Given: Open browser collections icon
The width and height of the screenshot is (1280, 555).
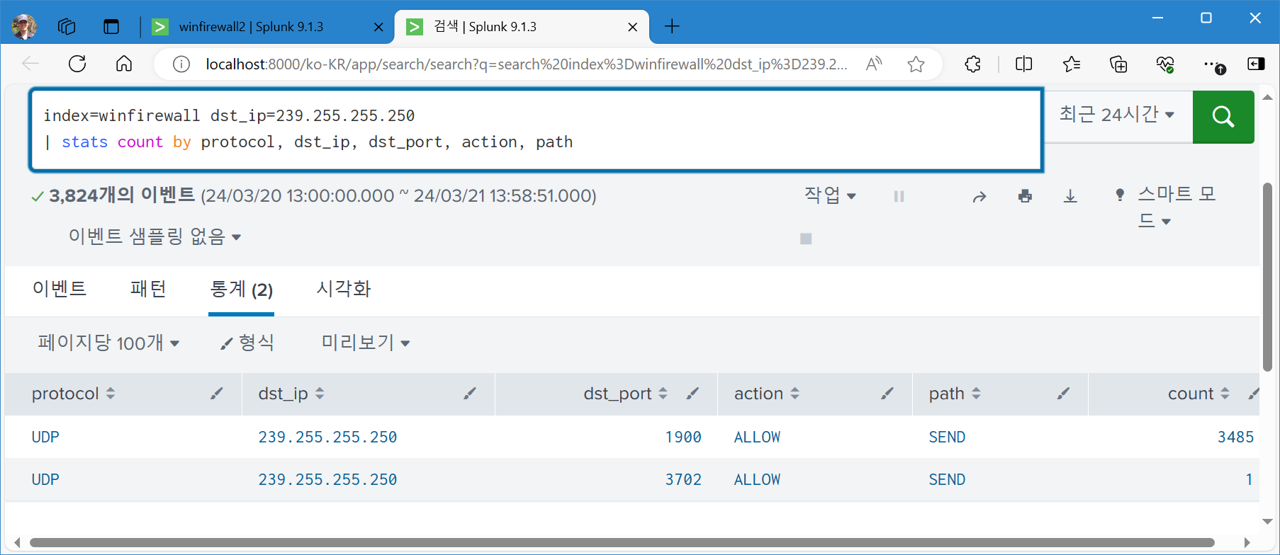Looking at the screenshot, I should coord(1119,64).
